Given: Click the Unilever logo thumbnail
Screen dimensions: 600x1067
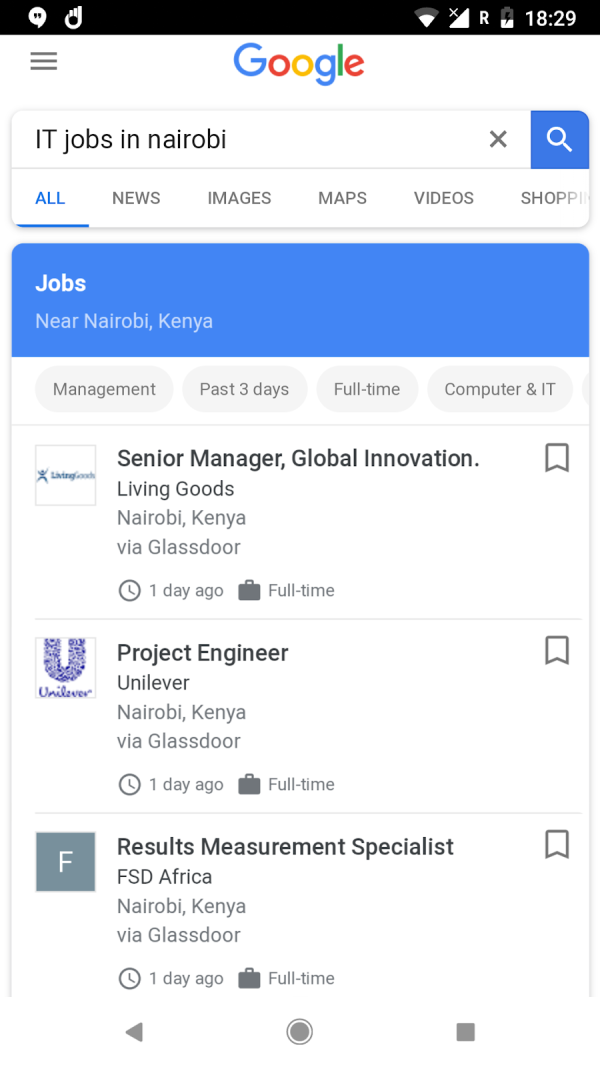Looking at the screenshot, I should (x=65, y=667).
